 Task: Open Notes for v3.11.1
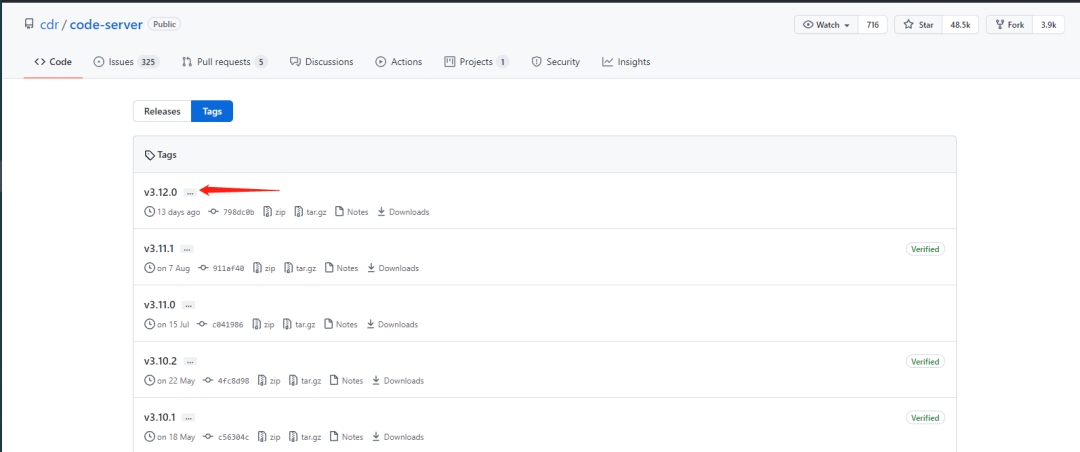[341, 268]
